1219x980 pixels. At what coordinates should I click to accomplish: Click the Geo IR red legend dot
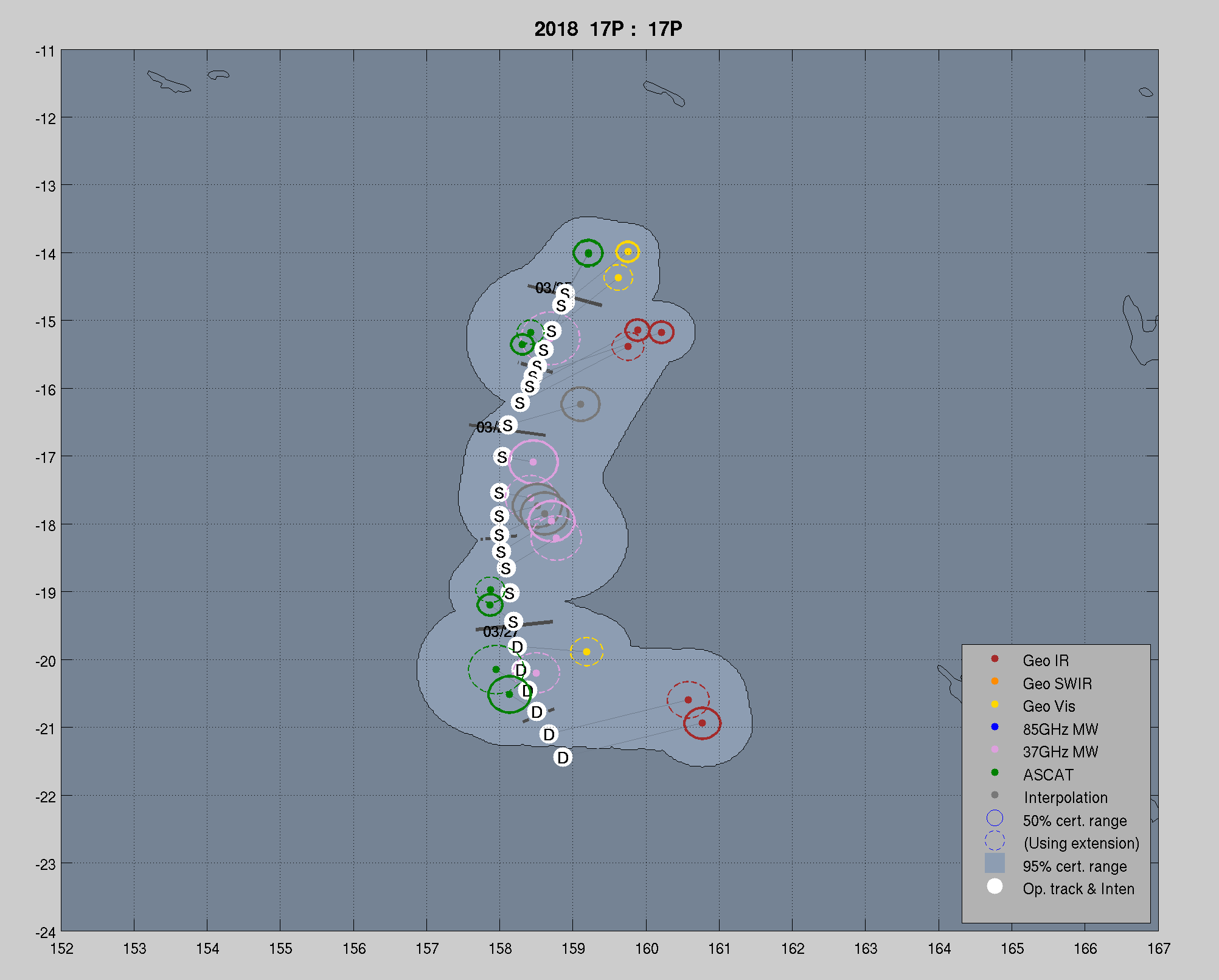[995, 659]
